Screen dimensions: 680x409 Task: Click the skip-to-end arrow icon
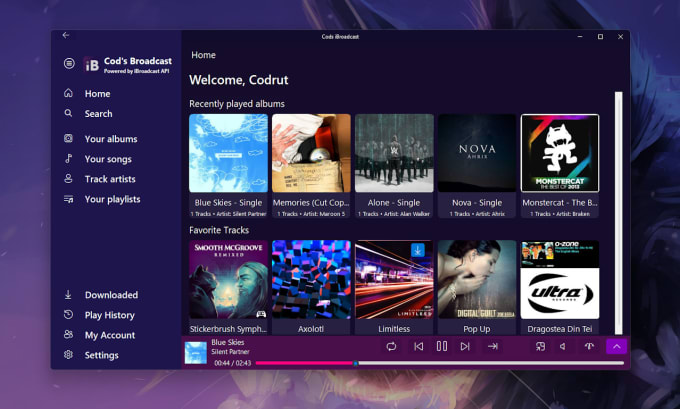(493, 346)
